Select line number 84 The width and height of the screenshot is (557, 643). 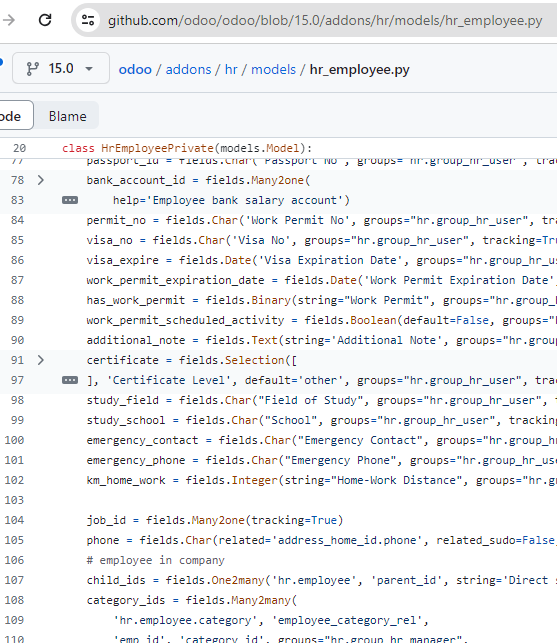pos(18,220)
